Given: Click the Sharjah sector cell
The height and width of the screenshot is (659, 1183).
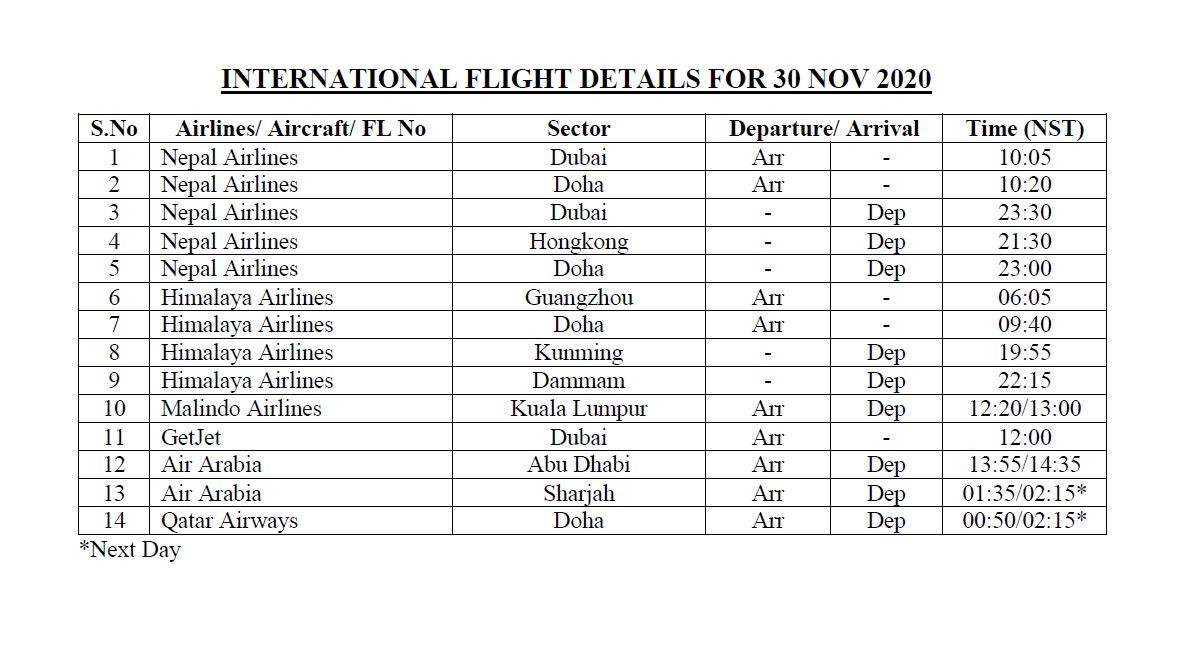Looking at the screenshot, I should coord(578,493).
